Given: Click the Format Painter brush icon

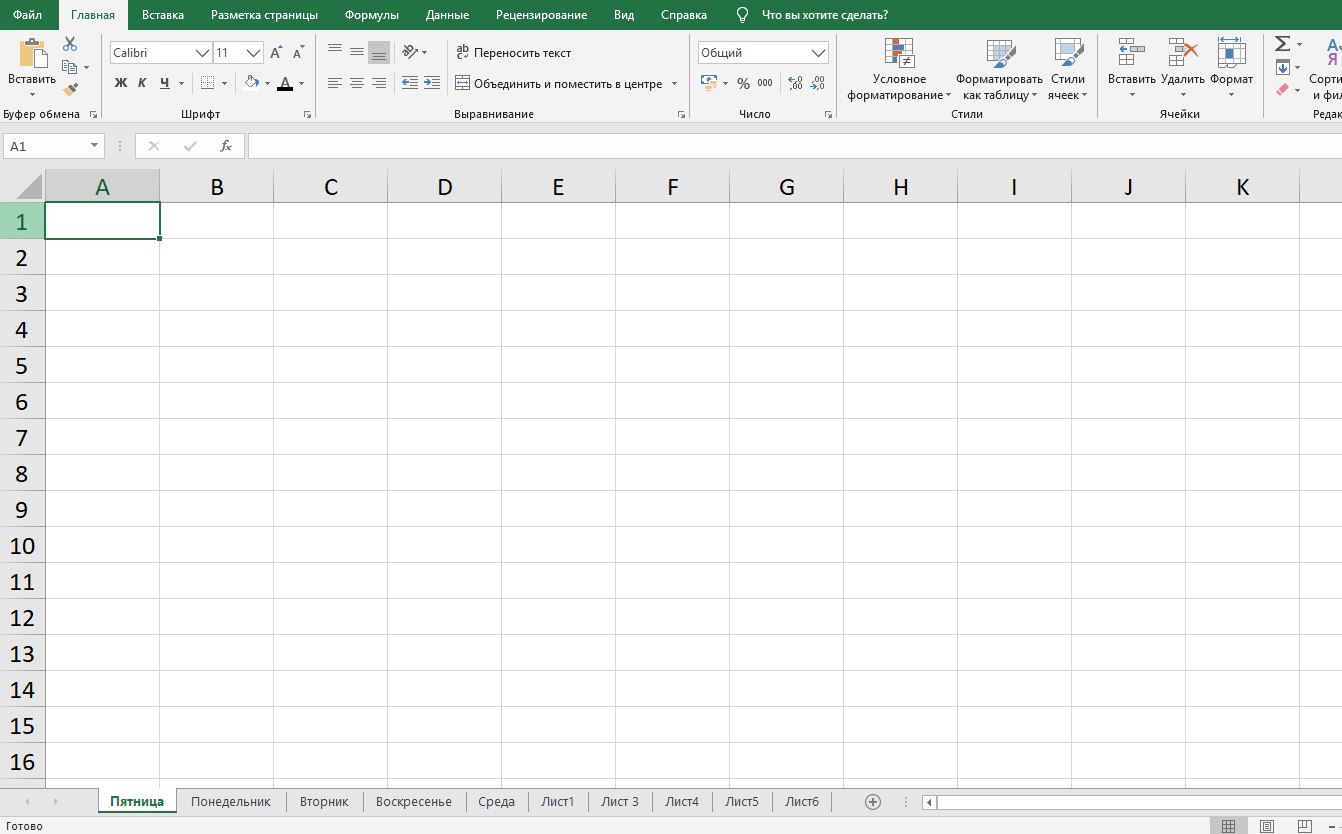Looking at the screenshot, I should (x=70, y=89).
